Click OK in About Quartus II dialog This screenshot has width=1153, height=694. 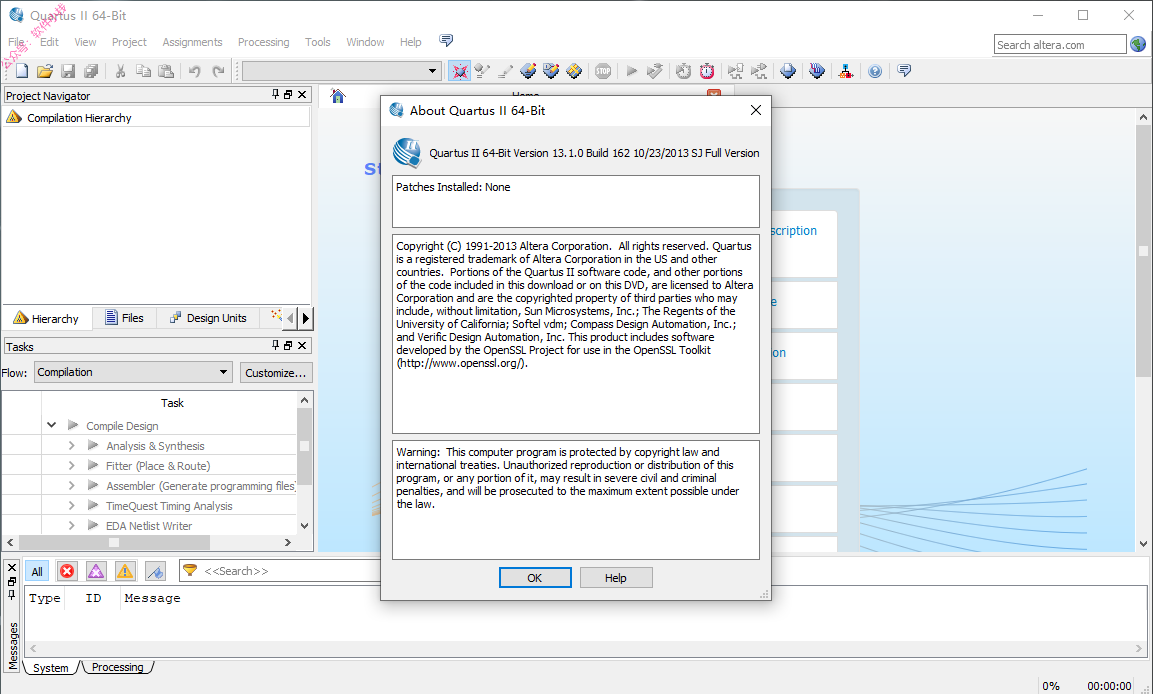click(x=535, y=578)
